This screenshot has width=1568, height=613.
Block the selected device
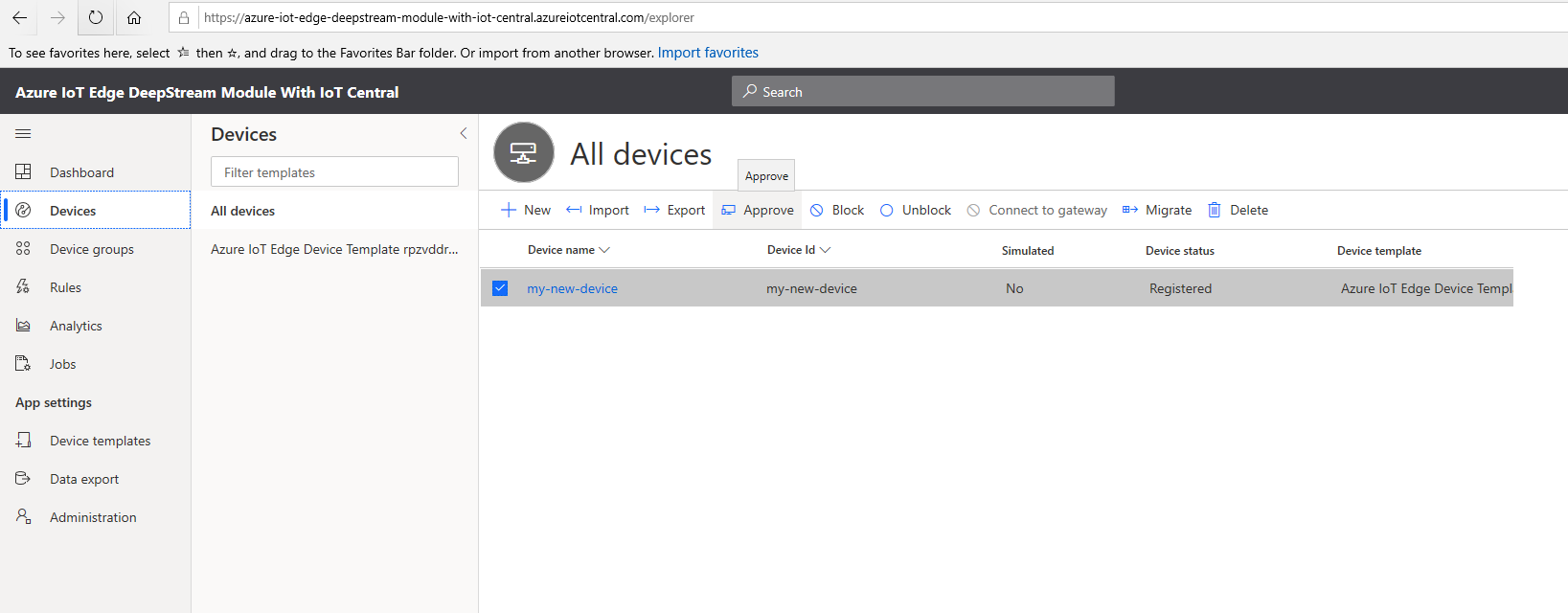(837, 210)
